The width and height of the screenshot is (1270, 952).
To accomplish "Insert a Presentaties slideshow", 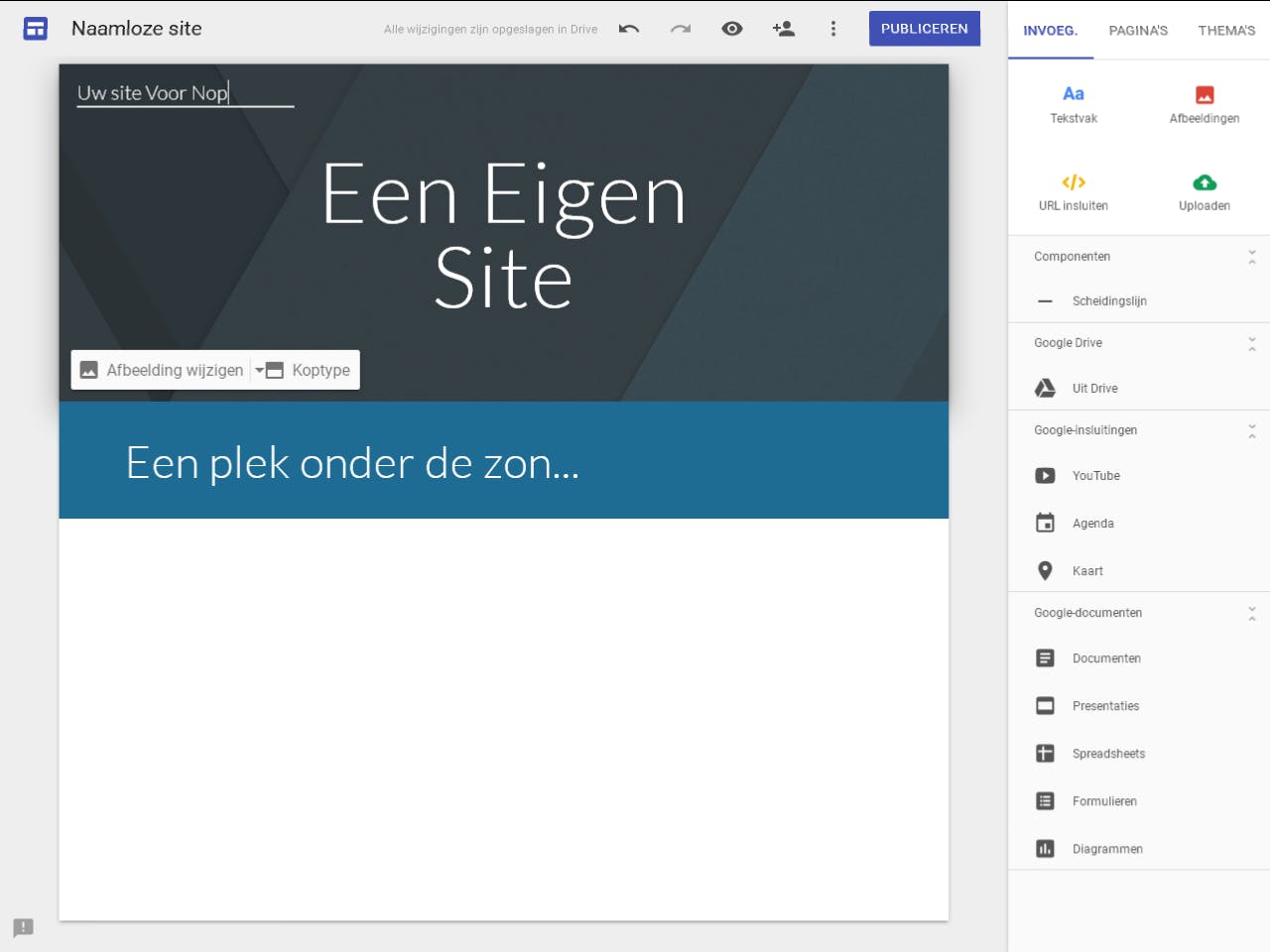I will pyautogui.click(x=1104, y=705).
